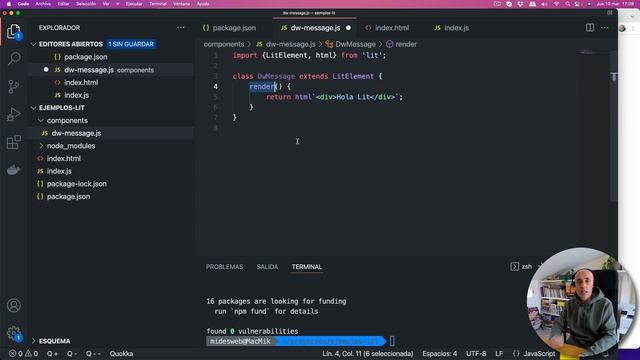Open the Run and Debug view
This screenshot has height=360, width=640.
click(14, 114)
